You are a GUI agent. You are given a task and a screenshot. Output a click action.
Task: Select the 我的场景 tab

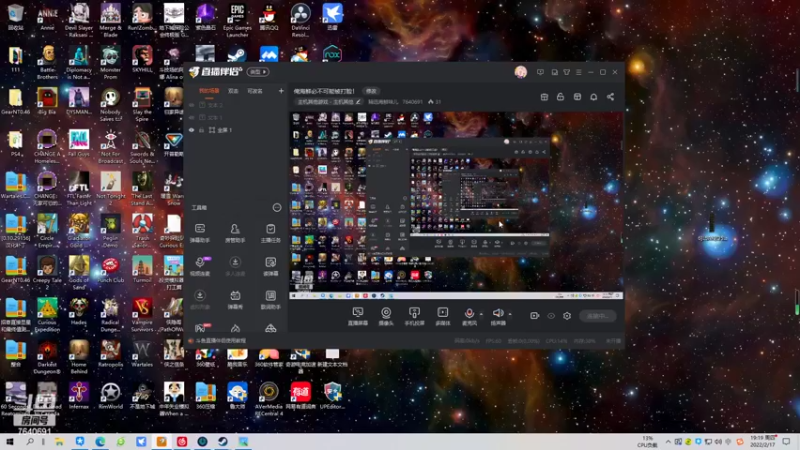209,91
